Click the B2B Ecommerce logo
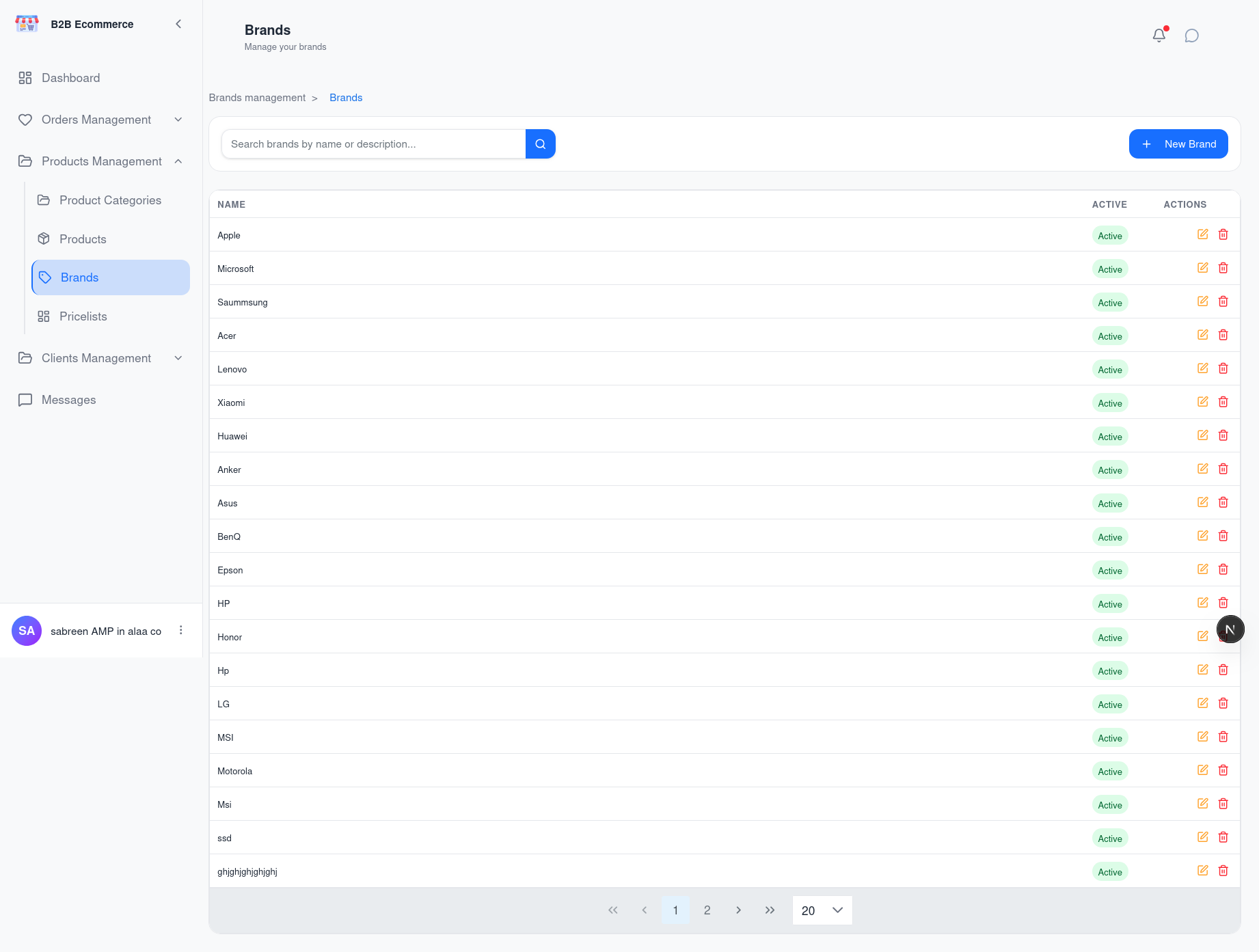The height and width of the screenshot is (952, 1259). [x=27, y=24]
